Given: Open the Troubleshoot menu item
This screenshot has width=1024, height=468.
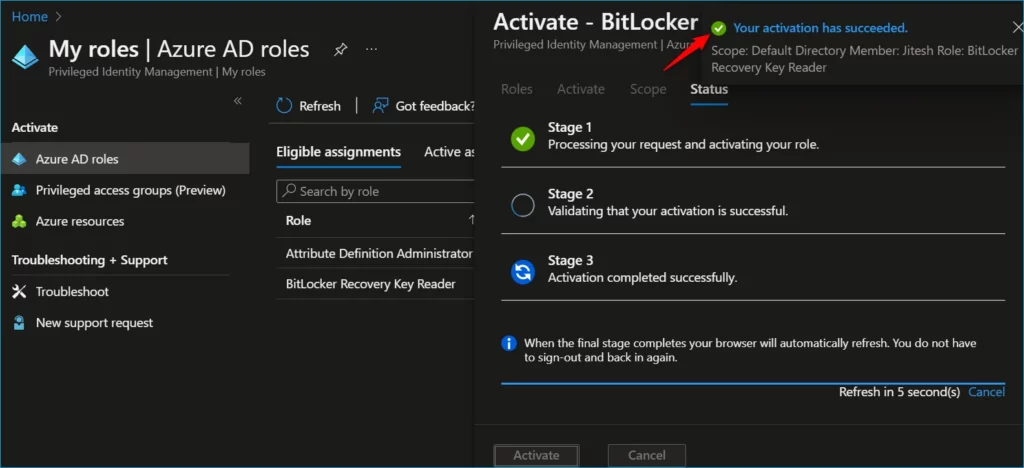Looking at the screenshot, I should click(x=72, y=292).
